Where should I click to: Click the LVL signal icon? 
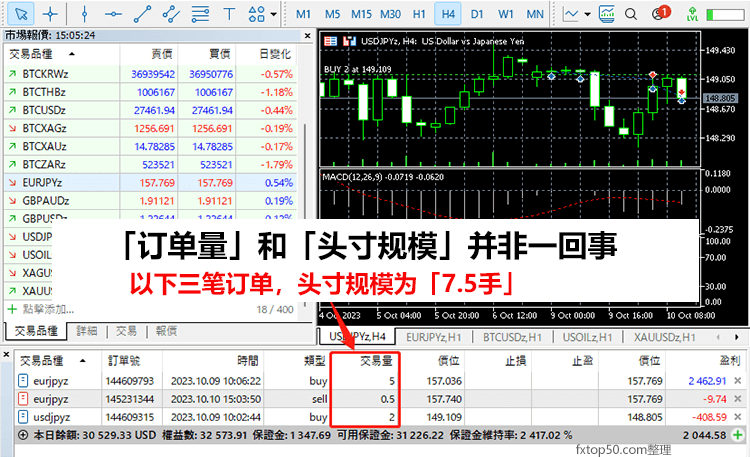tap(692, 14)
